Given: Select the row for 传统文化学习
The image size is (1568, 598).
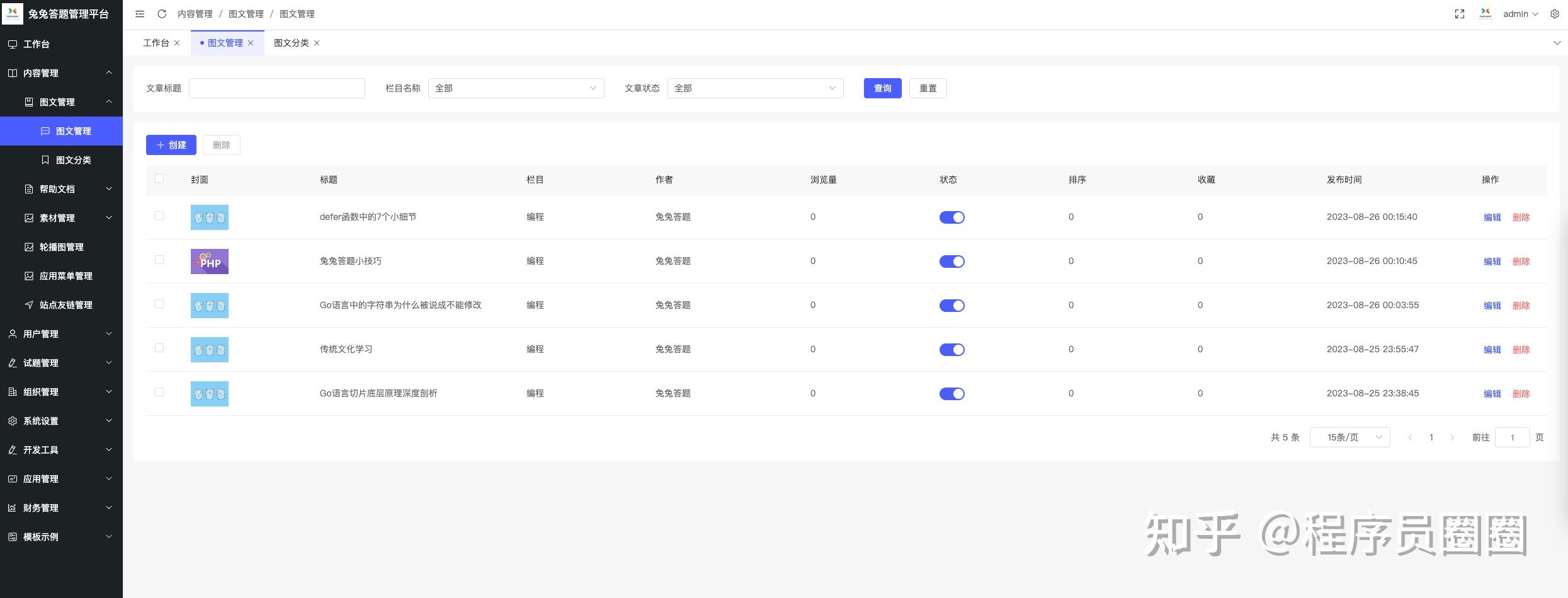Looking at the screenshot, I should point(159,348).
